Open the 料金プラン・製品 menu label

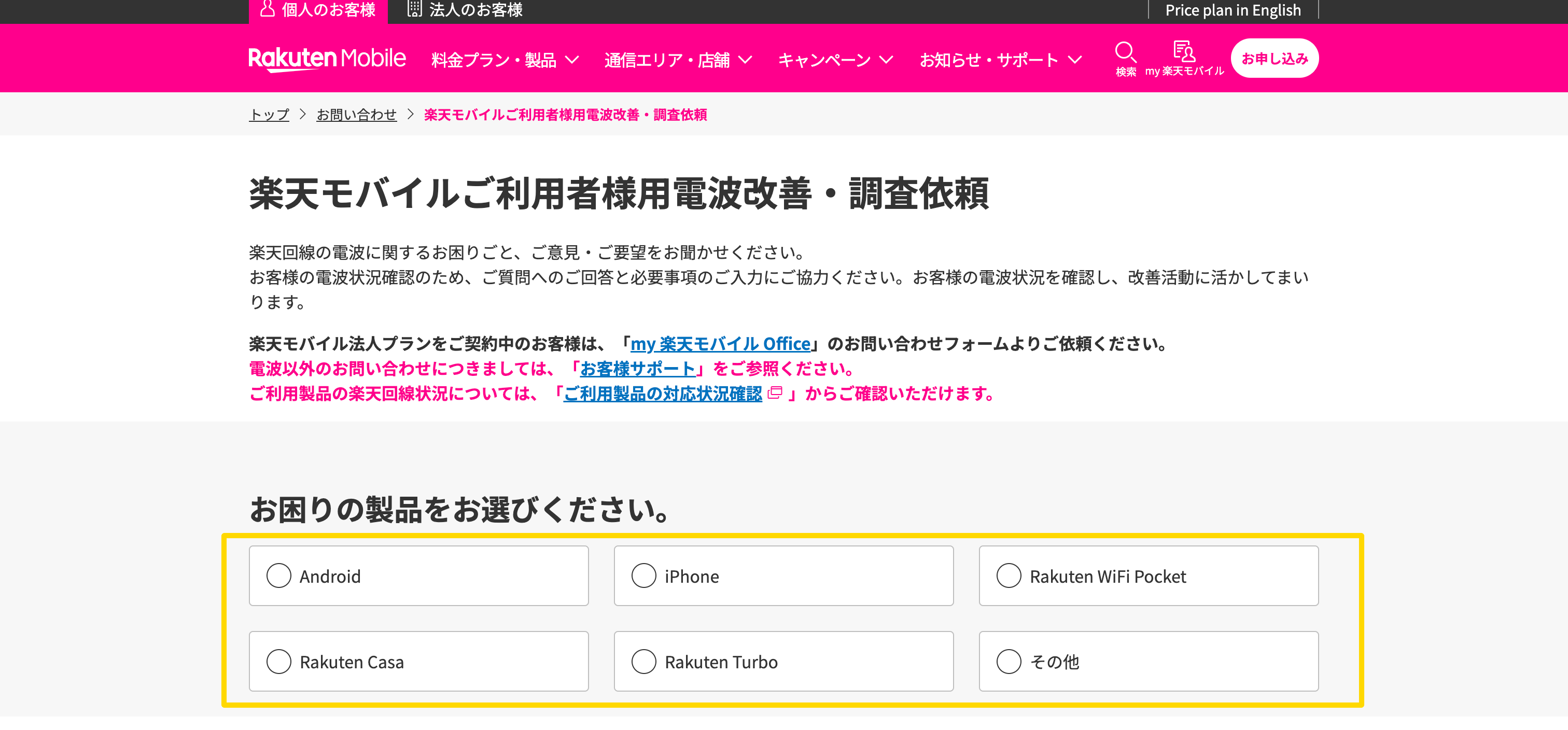coord(494,60)
